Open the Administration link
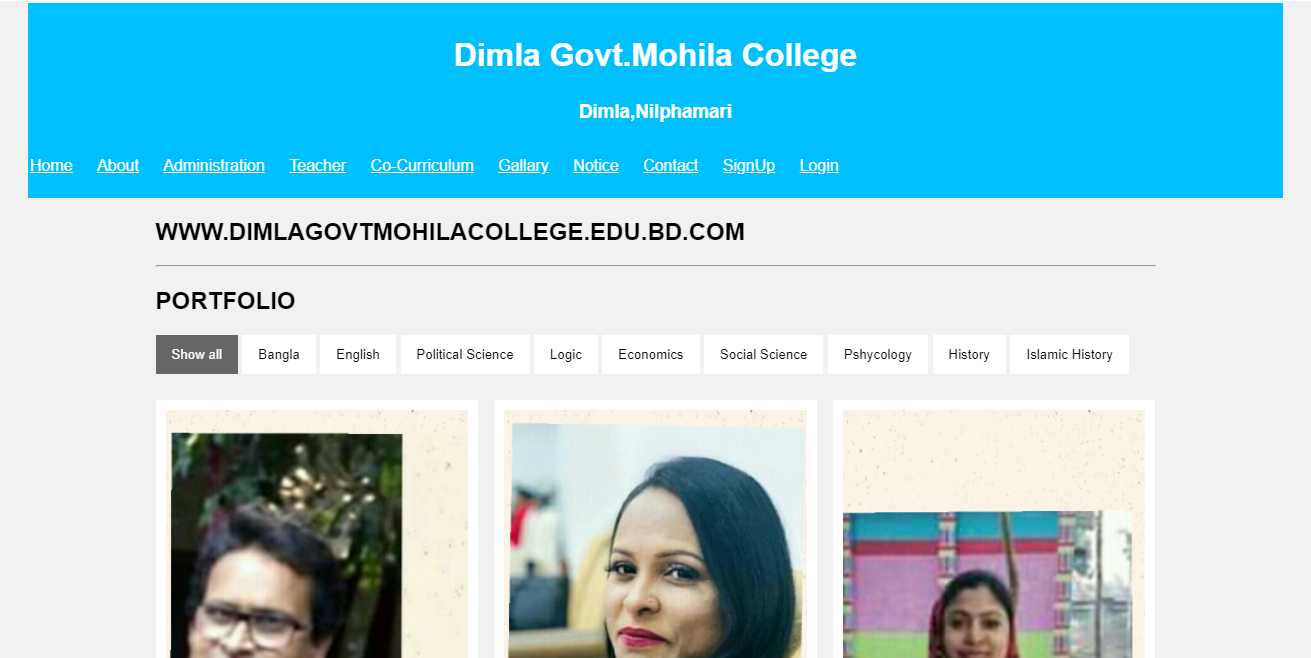Screen dimensions: 1311x658 click(x=214, y=165)
